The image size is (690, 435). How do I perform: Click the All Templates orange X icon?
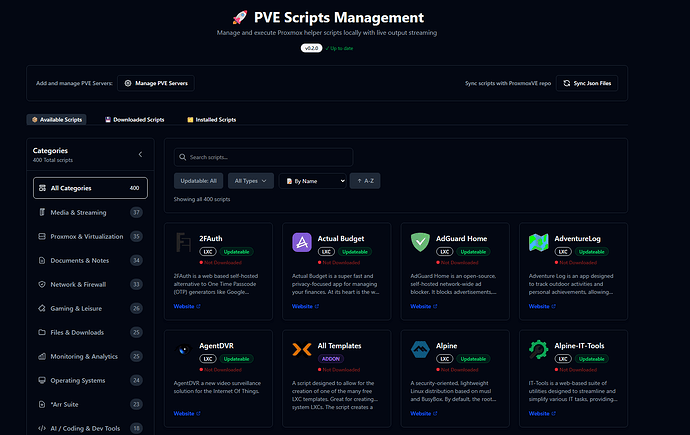302,349
